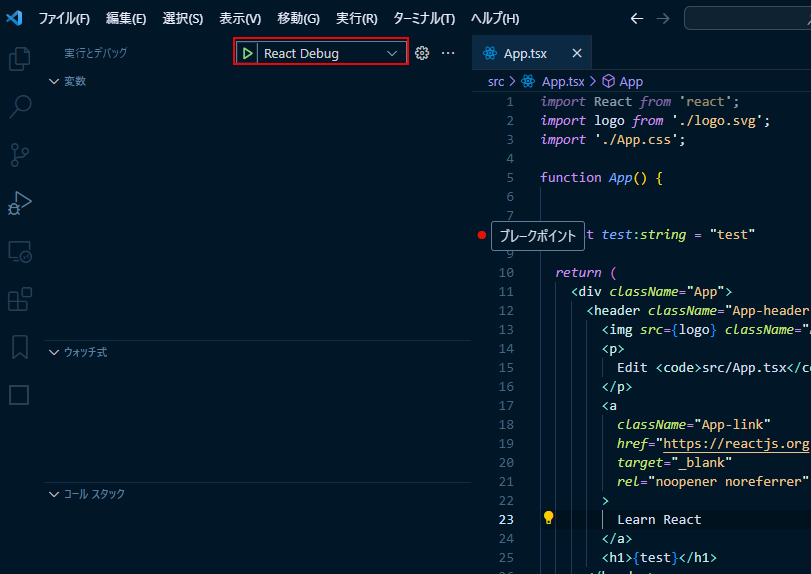Click the src breadcrumb segment
811x574 pixels.
click(x=495, y=82)
